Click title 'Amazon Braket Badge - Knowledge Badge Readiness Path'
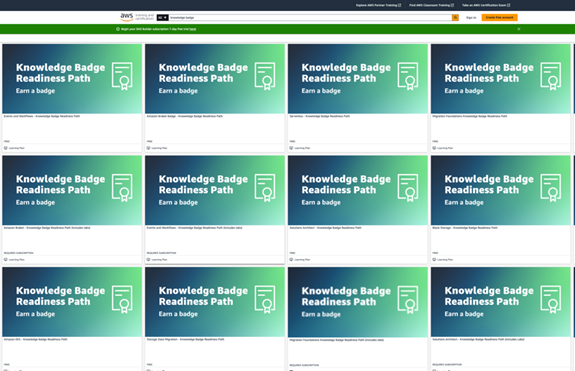The image size is (575, 371). tap(184, 116)
